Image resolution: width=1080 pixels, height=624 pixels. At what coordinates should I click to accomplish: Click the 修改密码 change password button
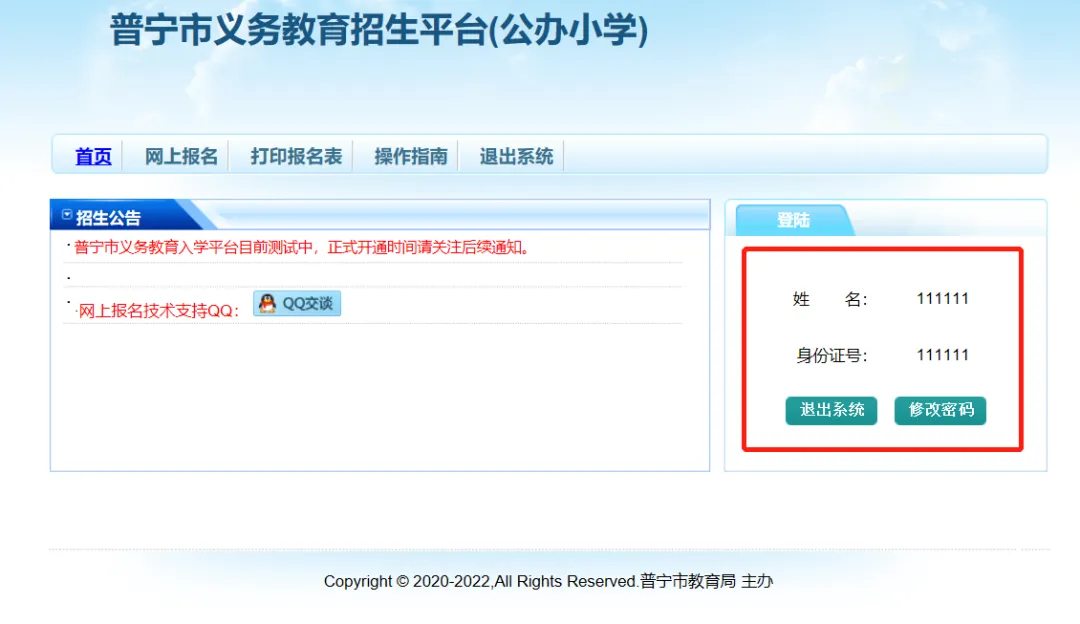940,410
